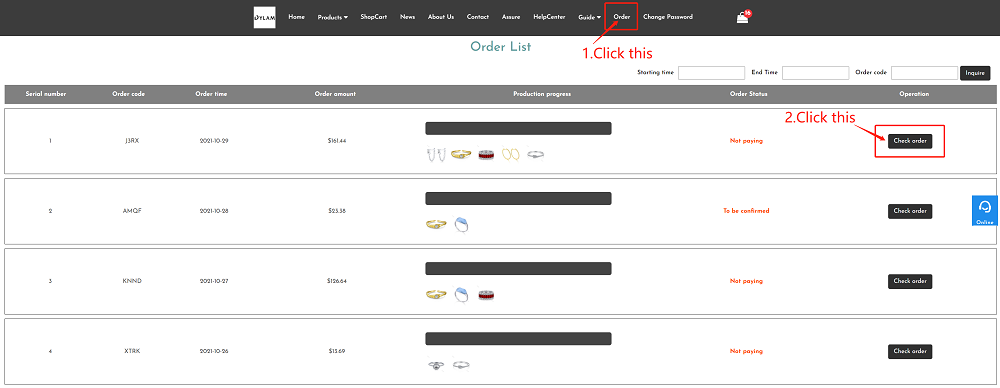This screenshot has height=388, width=1000.
Task: Click the Inquire button
Action: (975, 73)
